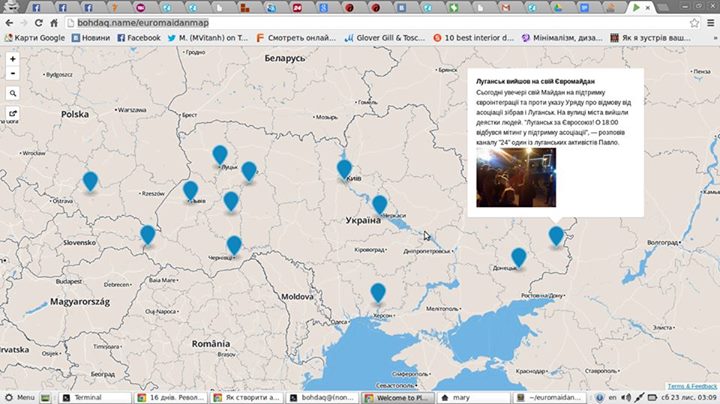
Task: Click the Terms & Feedback link
Action: point(692,385)
